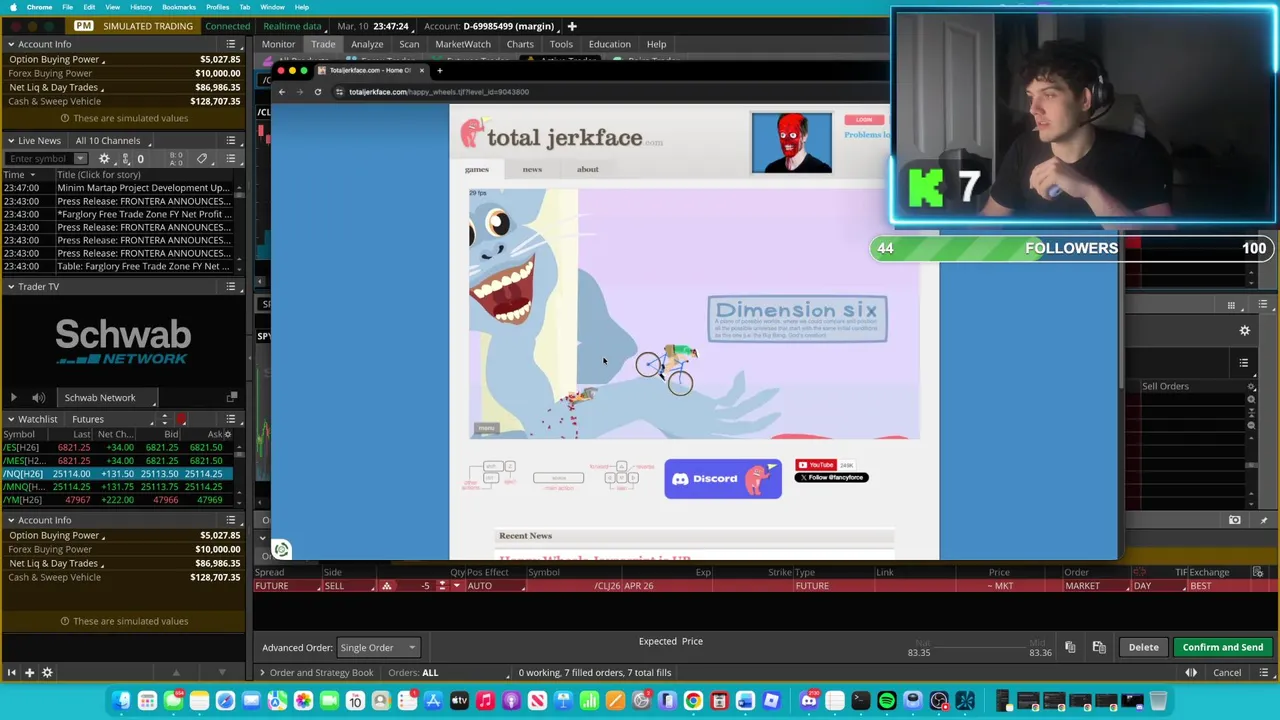Viewport: 1280px width, 720px height.
Task: Click the Spotify icon in the Dock
Action: [887, 701]
